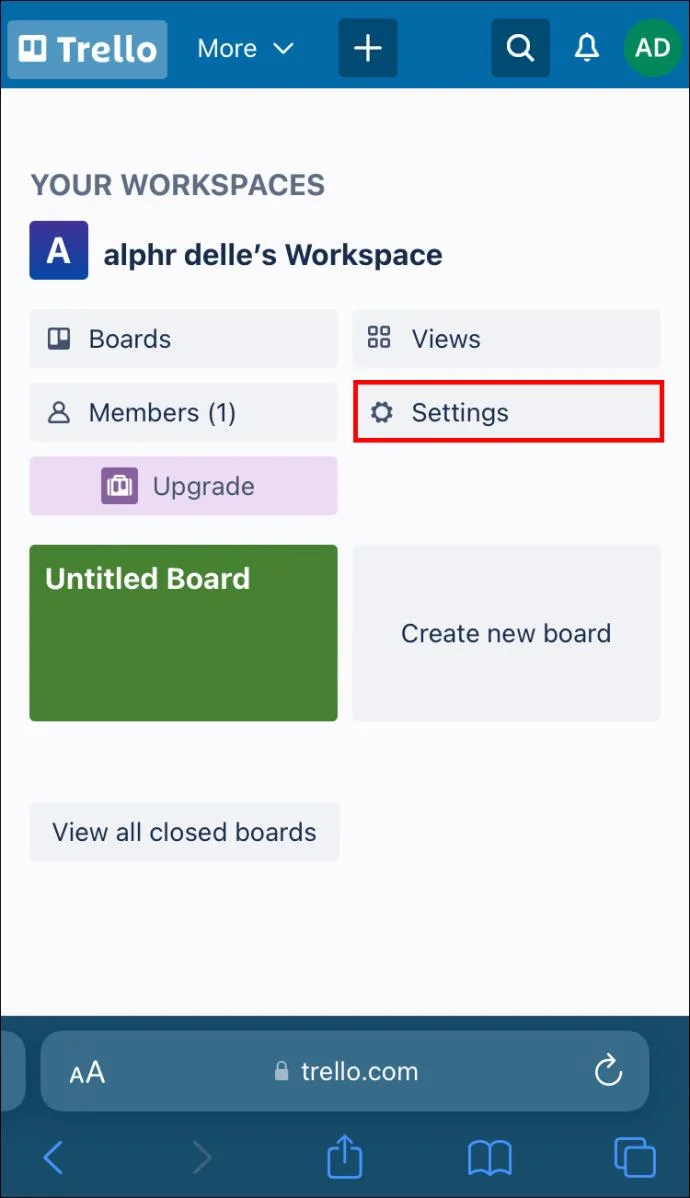Open notifications bell icon
The width and height of the screenshot is (690, 1198).
click(x=587, y=49)
